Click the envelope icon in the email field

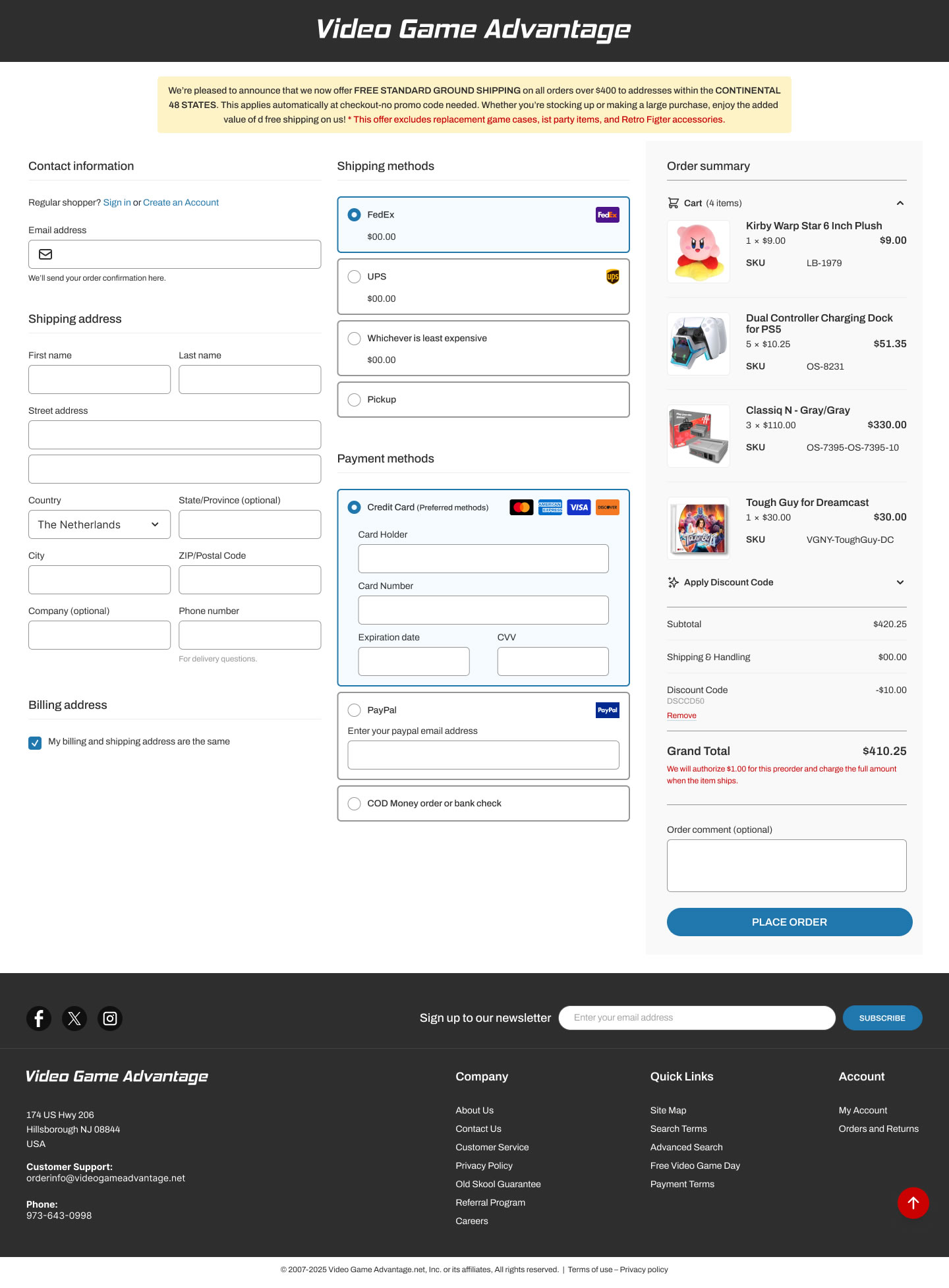pos(45,254)
